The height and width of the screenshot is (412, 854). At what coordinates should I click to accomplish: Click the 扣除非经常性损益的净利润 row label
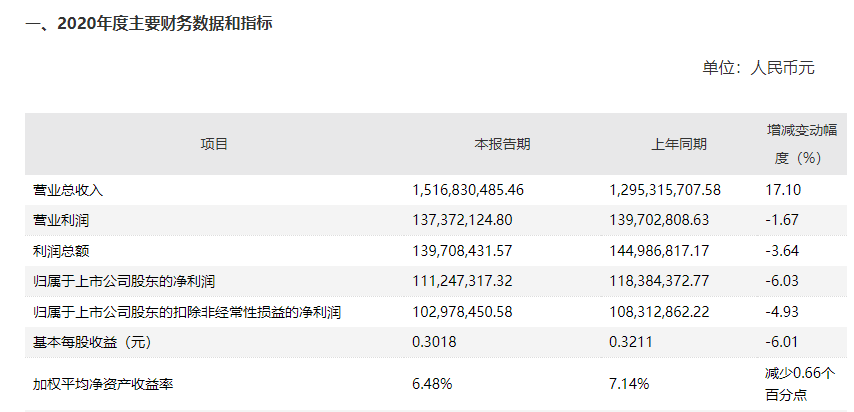click(x=187, y=313)
